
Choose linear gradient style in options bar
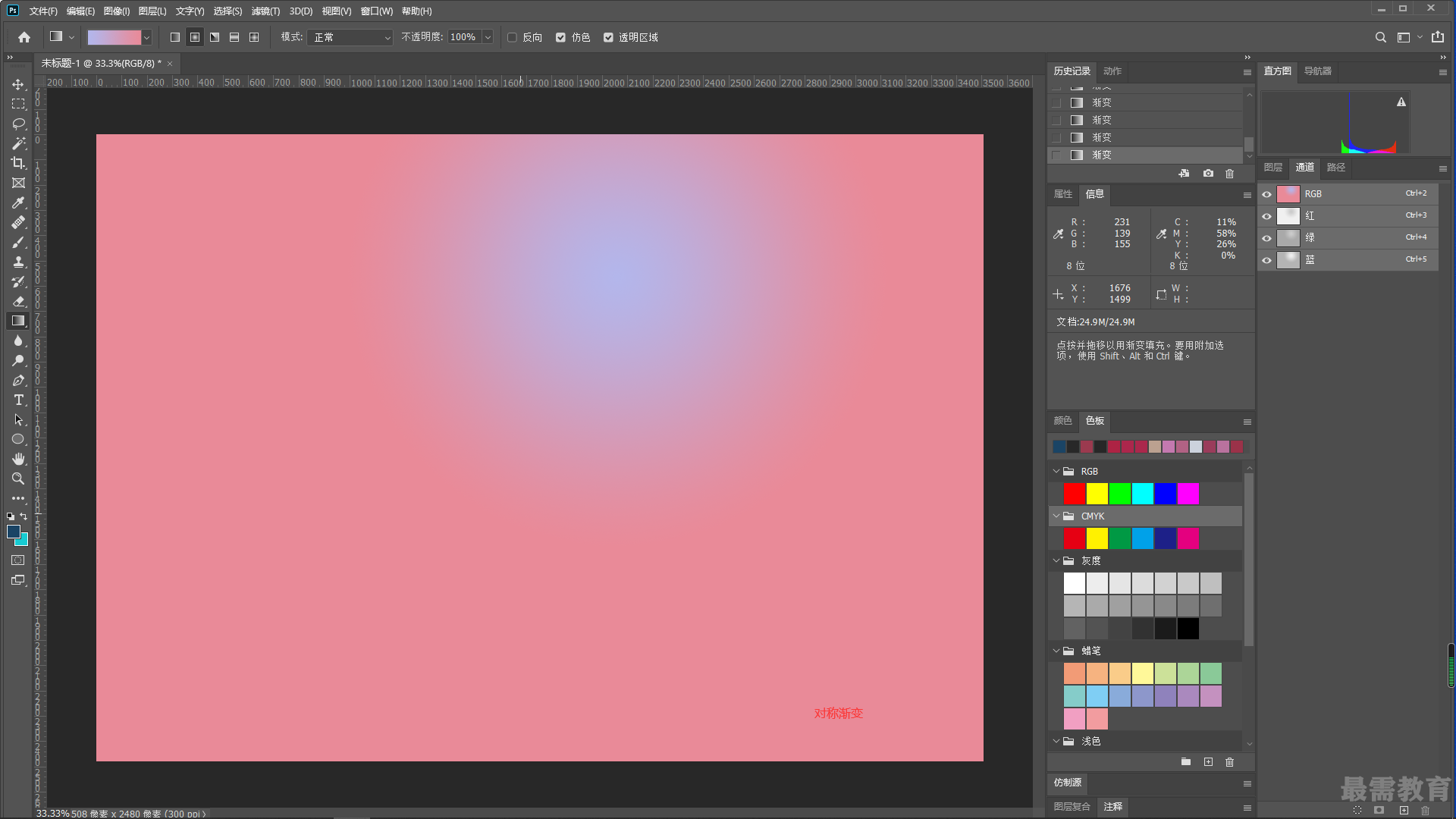point(175,37)
